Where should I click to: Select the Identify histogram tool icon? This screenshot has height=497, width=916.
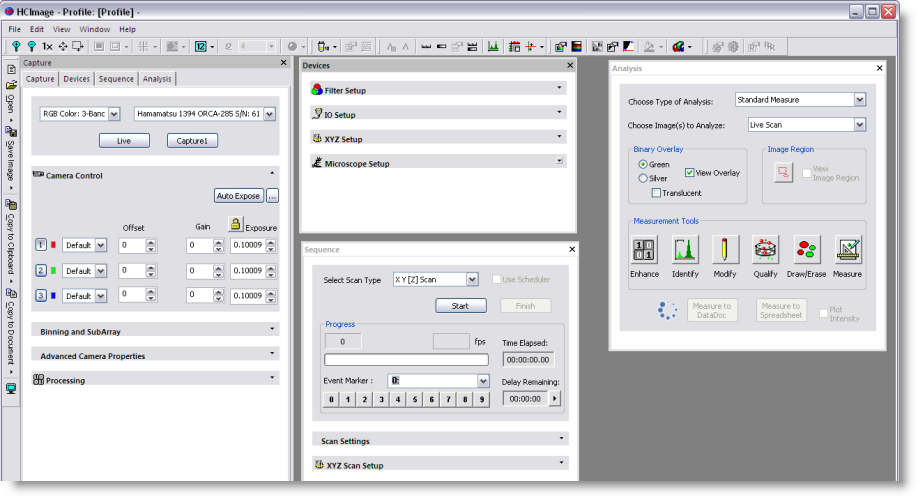click(x=685, y=250)
